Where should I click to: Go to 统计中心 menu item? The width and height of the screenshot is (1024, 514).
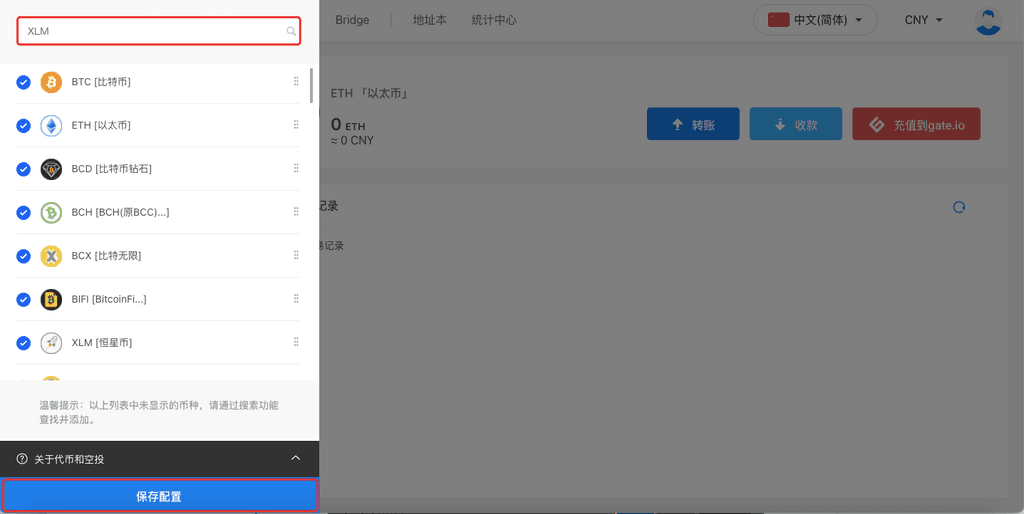pos(494,20)
